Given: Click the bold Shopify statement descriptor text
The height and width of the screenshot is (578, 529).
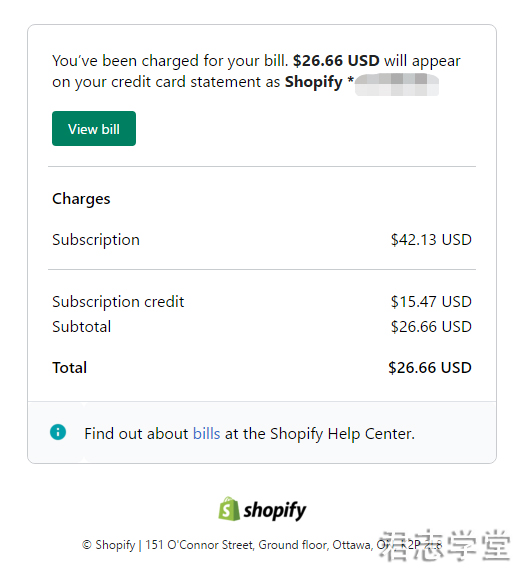Looking at the screenshot, I should point(314,82).
